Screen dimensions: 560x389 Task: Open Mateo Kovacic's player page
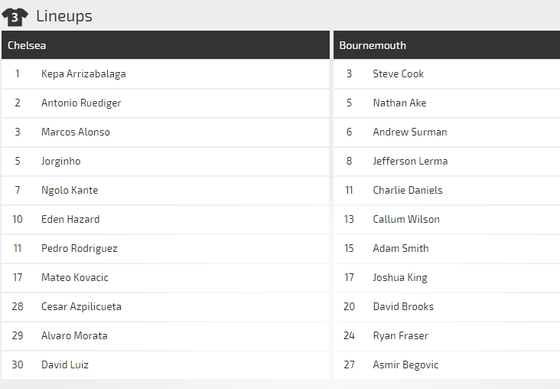point(75,277)
